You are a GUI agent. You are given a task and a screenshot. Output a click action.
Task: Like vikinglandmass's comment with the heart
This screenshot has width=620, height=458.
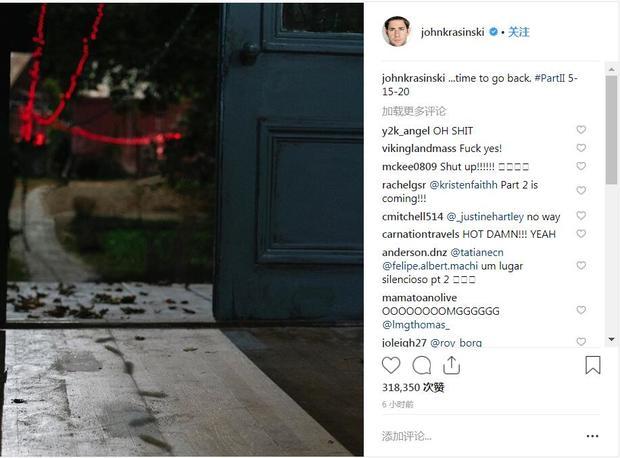click(x=581, y=148)
